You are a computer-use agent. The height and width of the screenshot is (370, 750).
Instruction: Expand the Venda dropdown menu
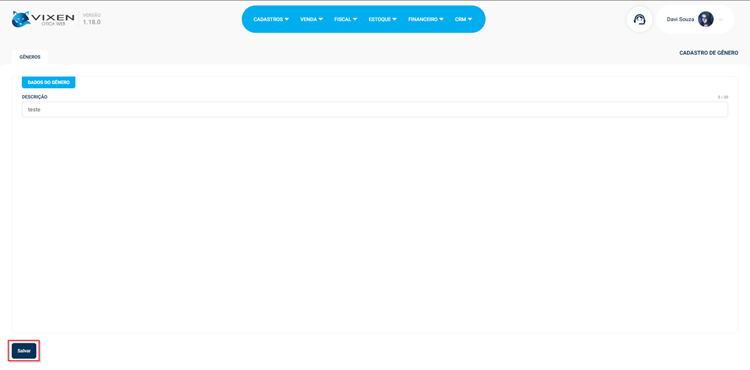(x=311, y=20)
